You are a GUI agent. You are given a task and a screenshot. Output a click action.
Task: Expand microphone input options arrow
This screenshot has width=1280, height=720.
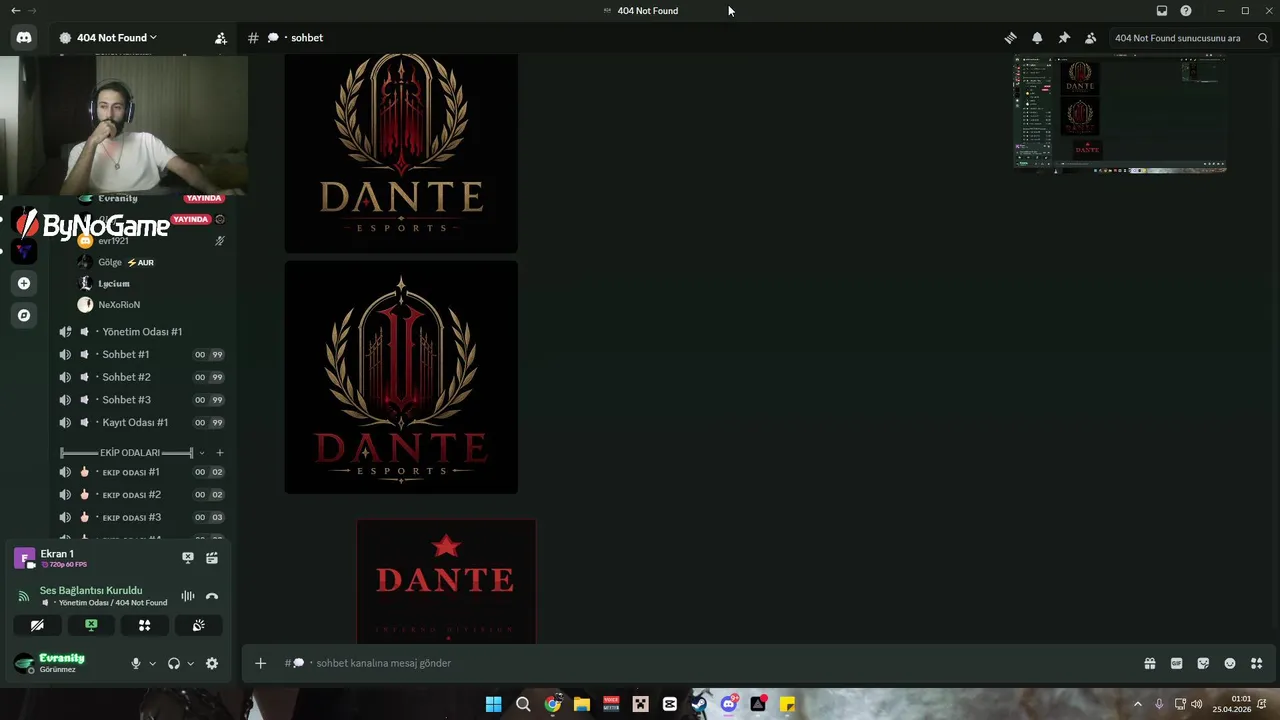tap(152, 663)
